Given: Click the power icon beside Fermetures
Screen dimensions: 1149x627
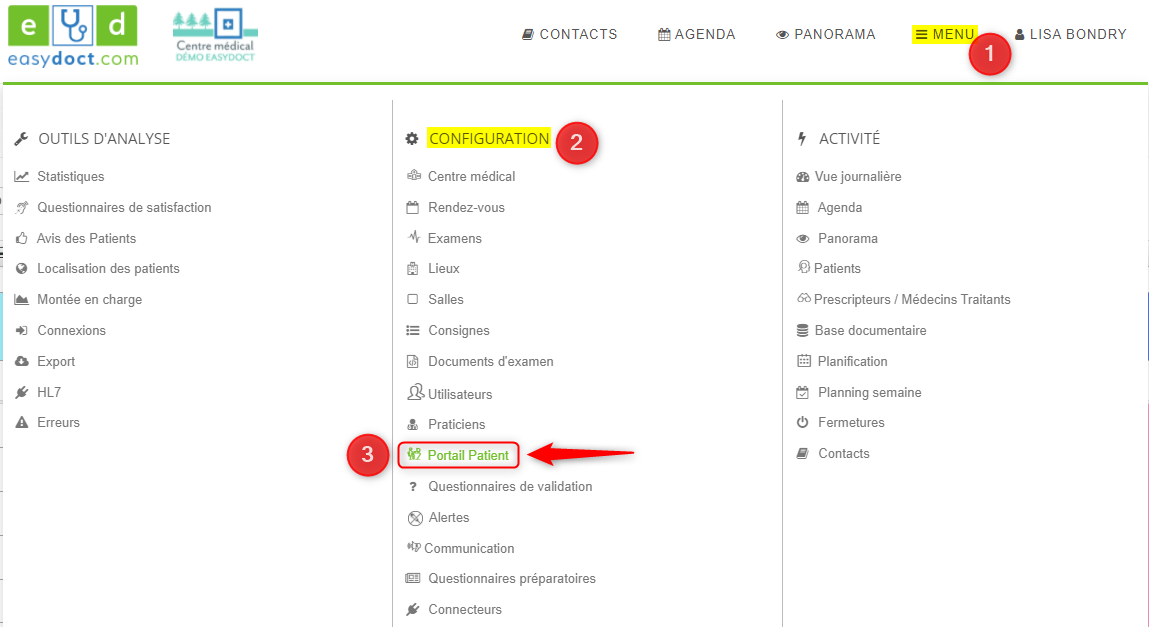Looking at the screenshot, I should coord(802,423).
